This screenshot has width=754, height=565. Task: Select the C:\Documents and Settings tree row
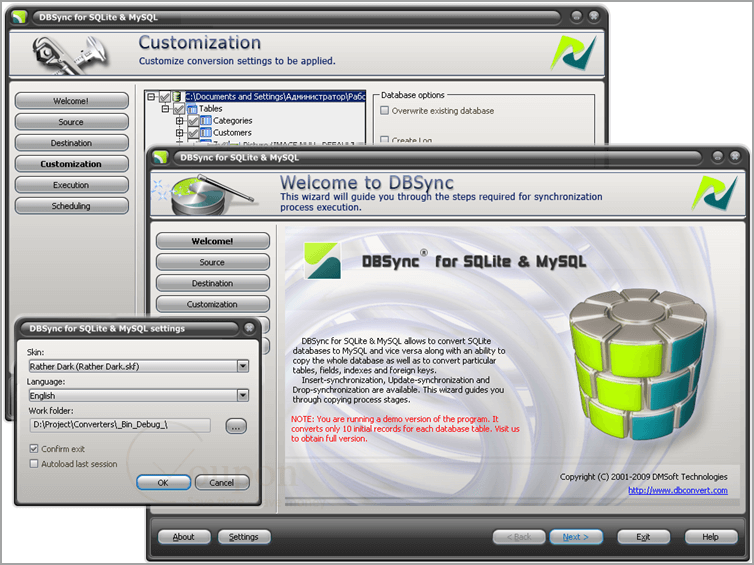click(x=275, y=97)
